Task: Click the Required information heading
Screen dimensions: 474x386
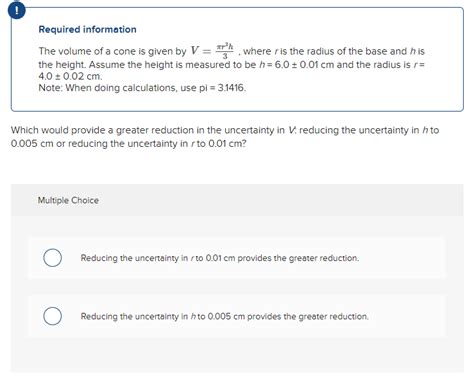Action: click(x=87, y=29)
